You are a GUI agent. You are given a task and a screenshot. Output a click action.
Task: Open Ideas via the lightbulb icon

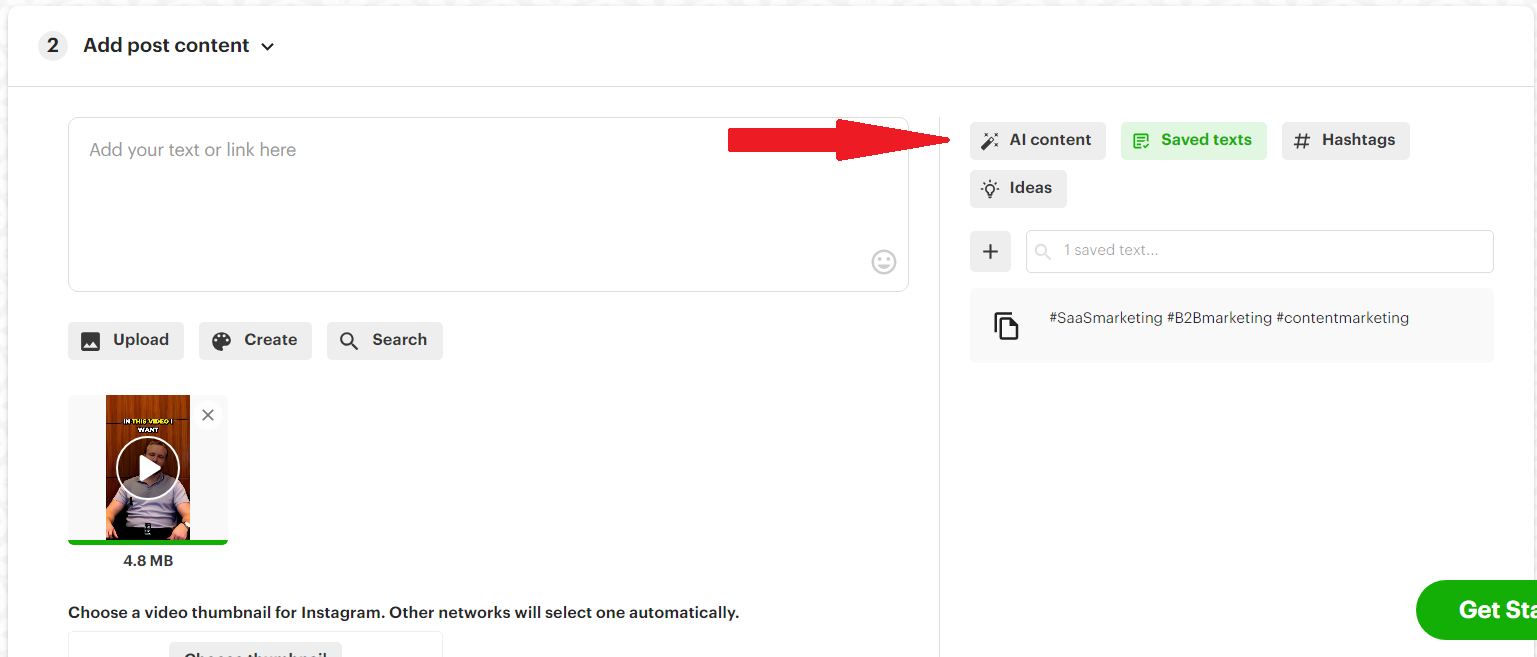989,188
